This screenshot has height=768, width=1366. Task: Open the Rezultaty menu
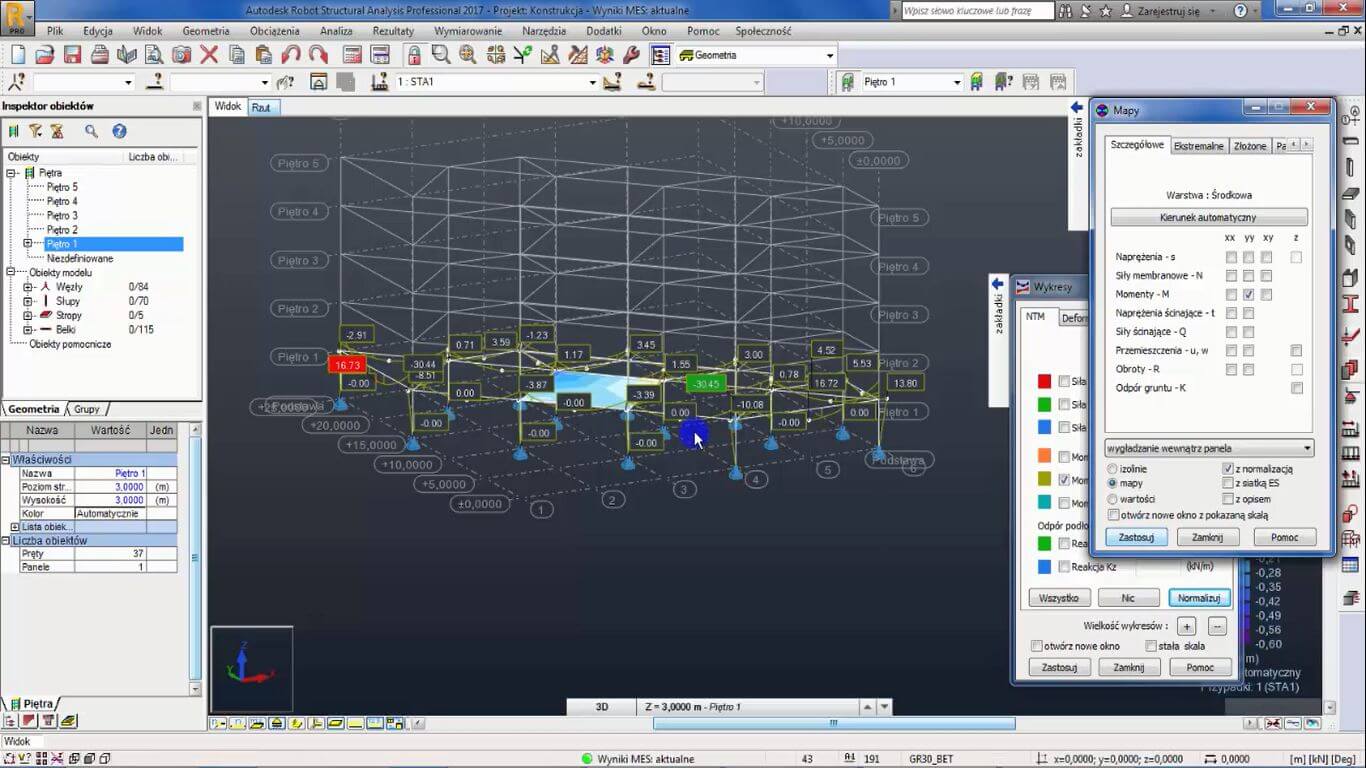(x=393, y=31)
